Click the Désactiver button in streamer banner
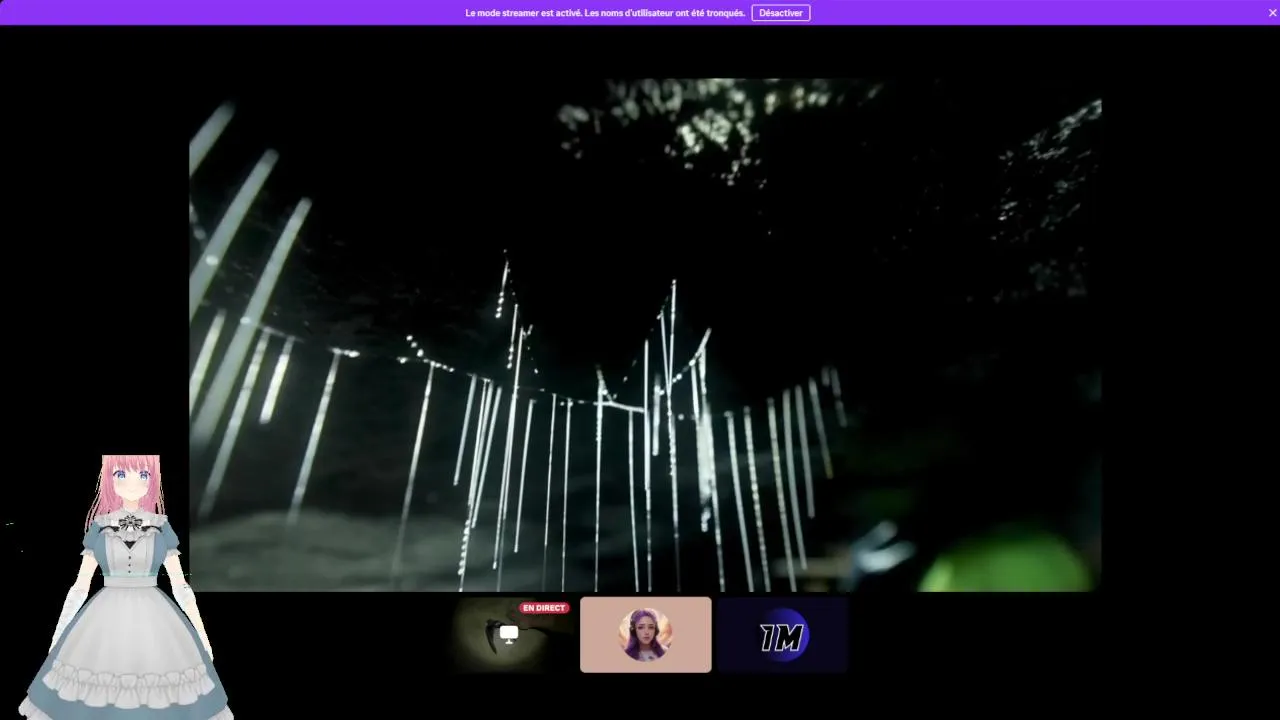This screenshot has width=1280, height=720. [x=780, y=13]
